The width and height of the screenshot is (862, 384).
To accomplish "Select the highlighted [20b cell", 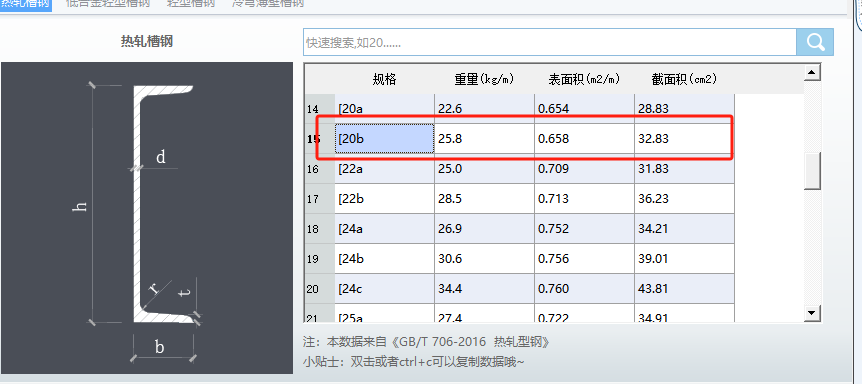I will click(384, 139).
